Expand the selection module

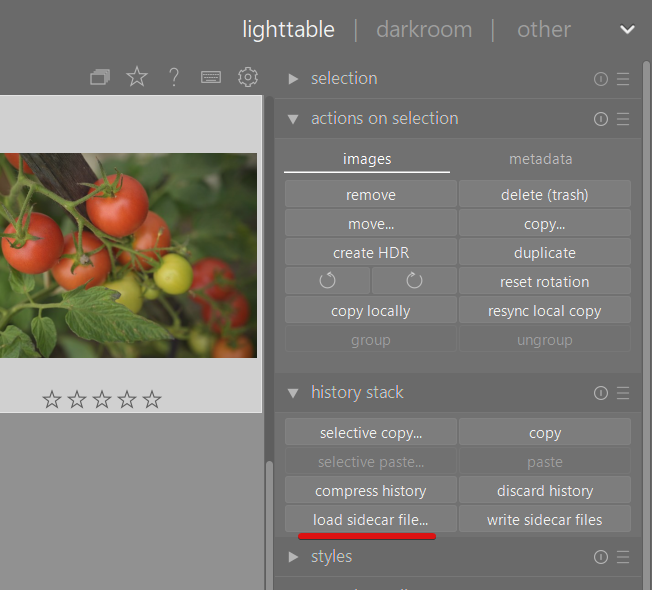coord(293,79)
